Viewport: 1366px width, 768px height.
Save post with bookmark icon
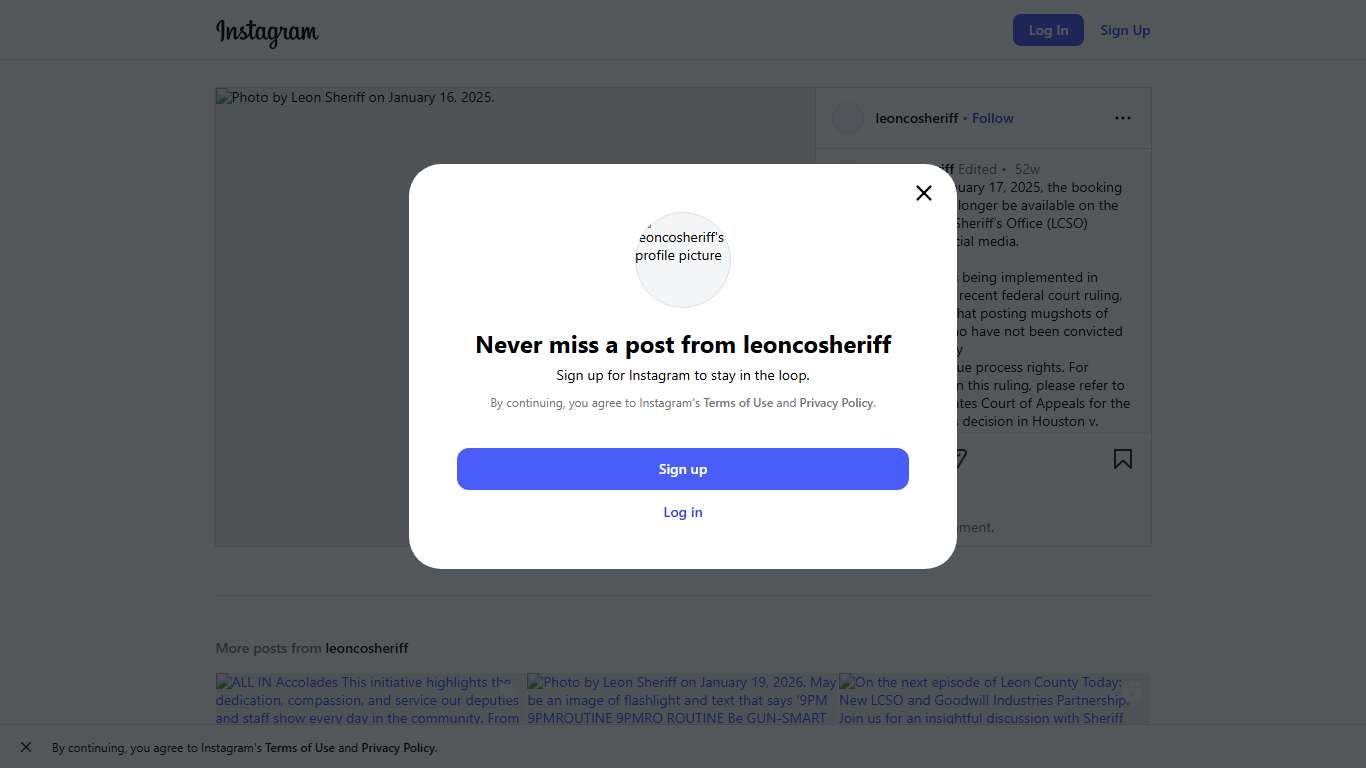(x=1123, y=459)
